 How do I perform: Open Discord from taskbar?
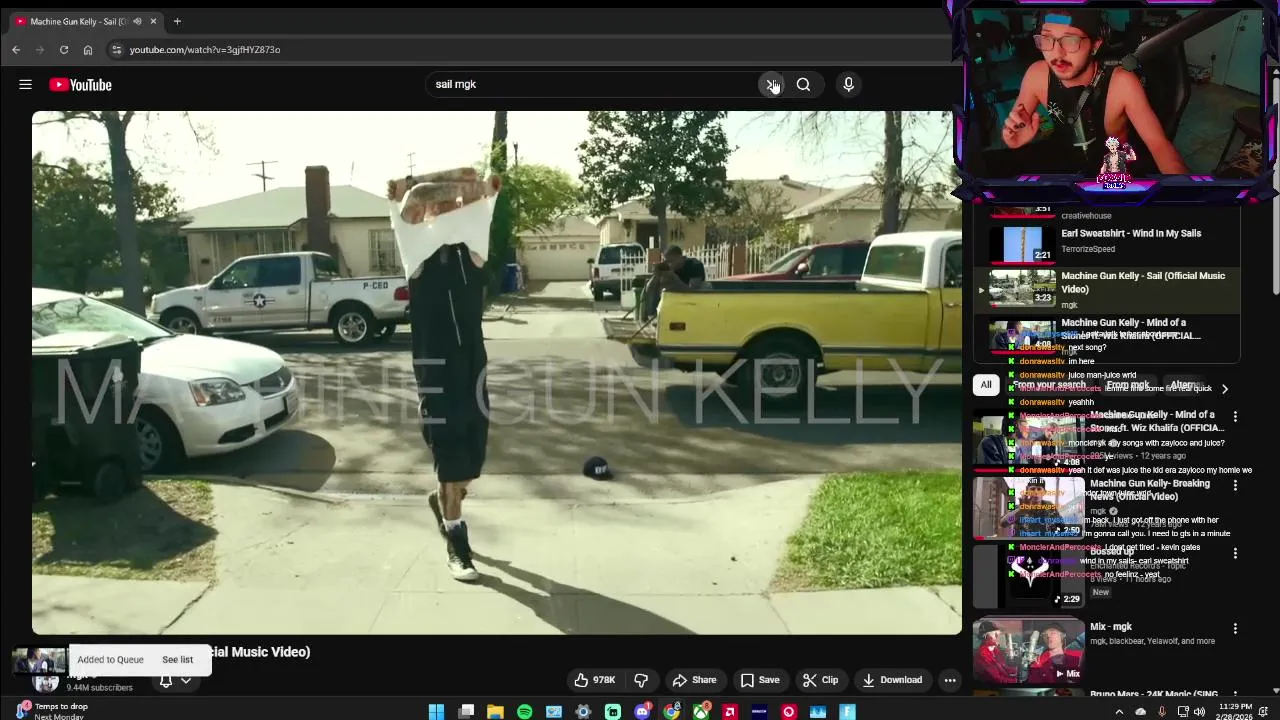pos(642,712)
